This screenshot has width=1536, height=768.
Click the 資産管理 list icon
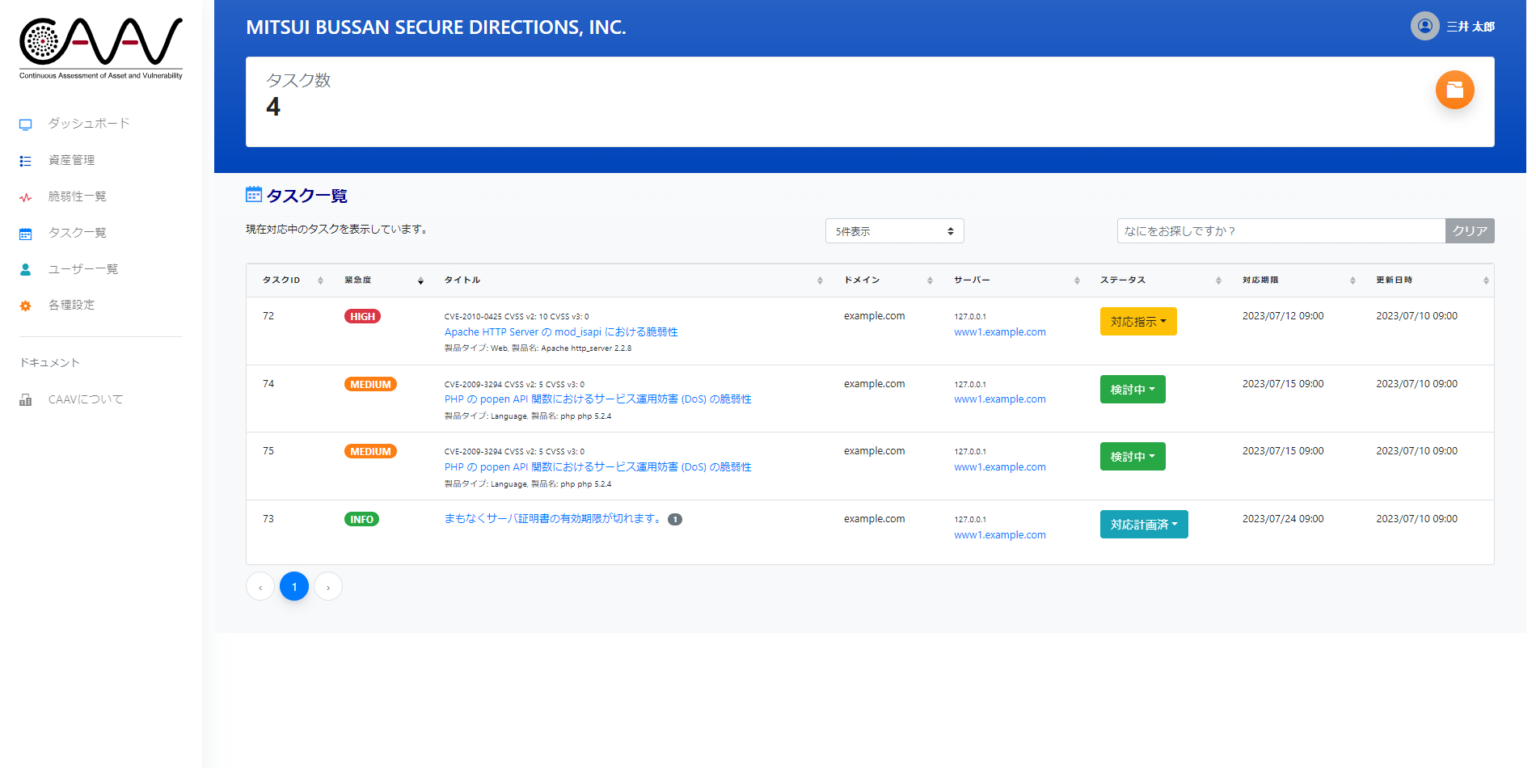26,160
